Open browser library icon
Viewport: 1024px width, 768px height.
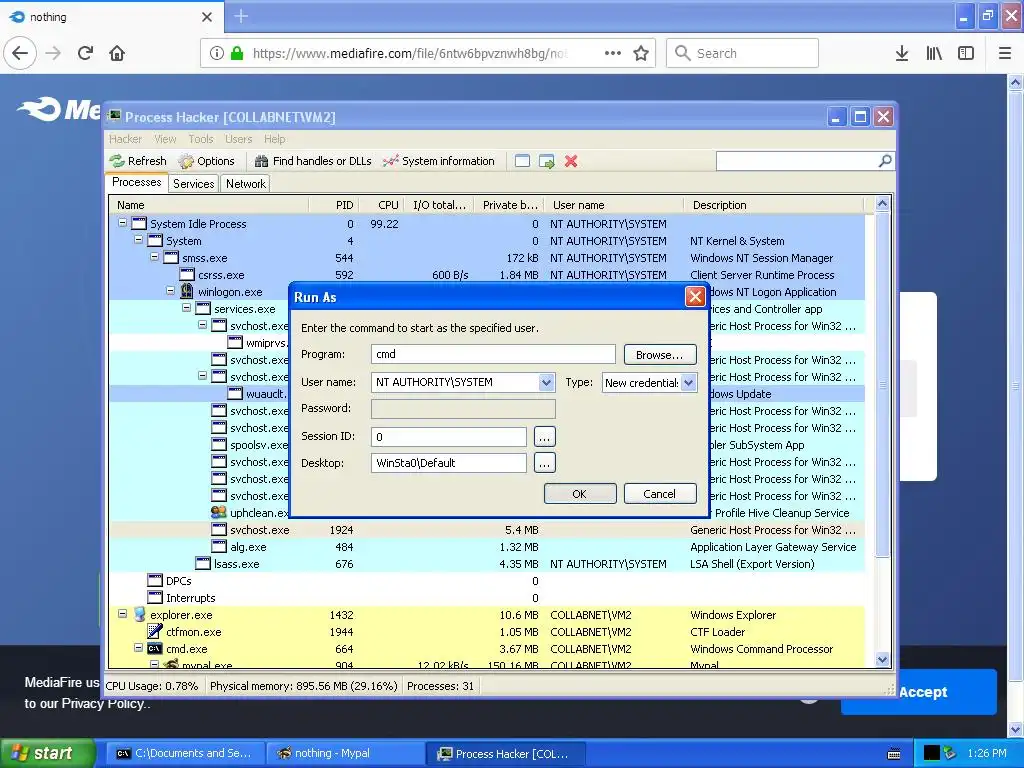(934, 53)
